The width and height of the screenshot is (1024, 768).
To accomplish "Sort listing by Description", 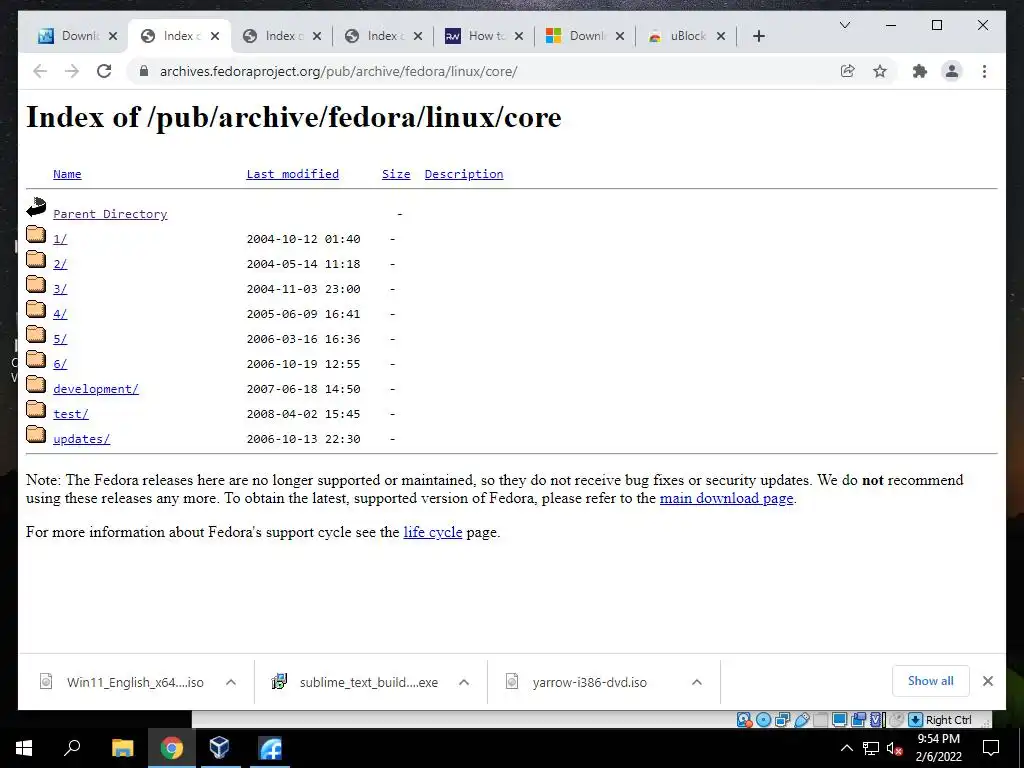I will coord(464,174).
